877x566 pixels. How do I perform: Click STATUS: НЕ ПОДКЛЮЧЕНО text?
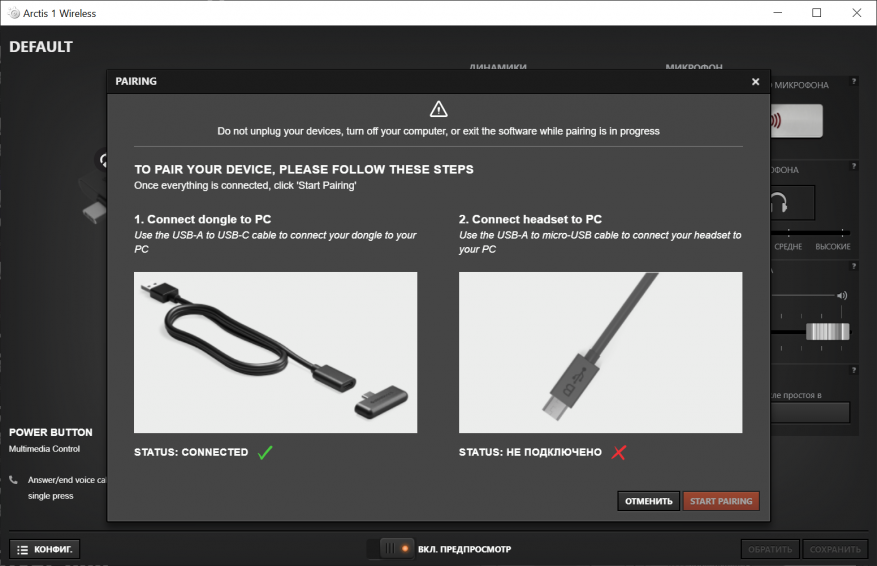click(530, 452)
